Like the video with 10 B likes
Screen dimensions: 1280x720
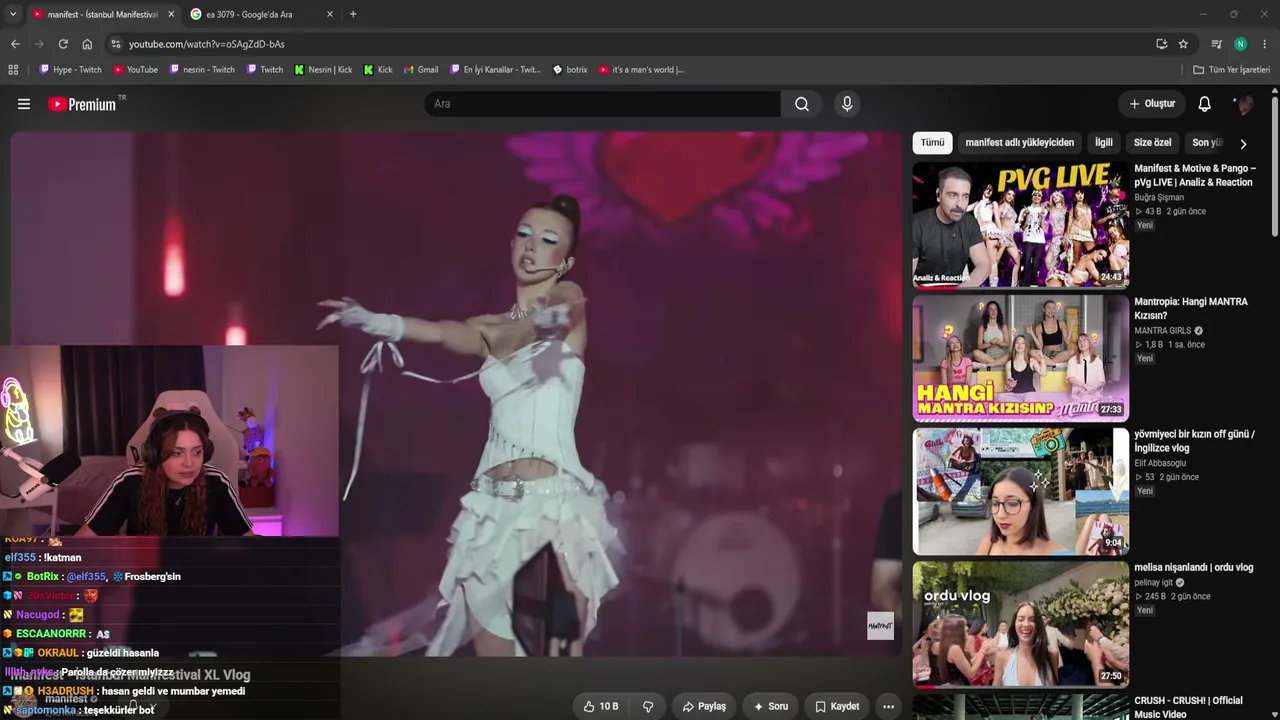tap(601, 706)
